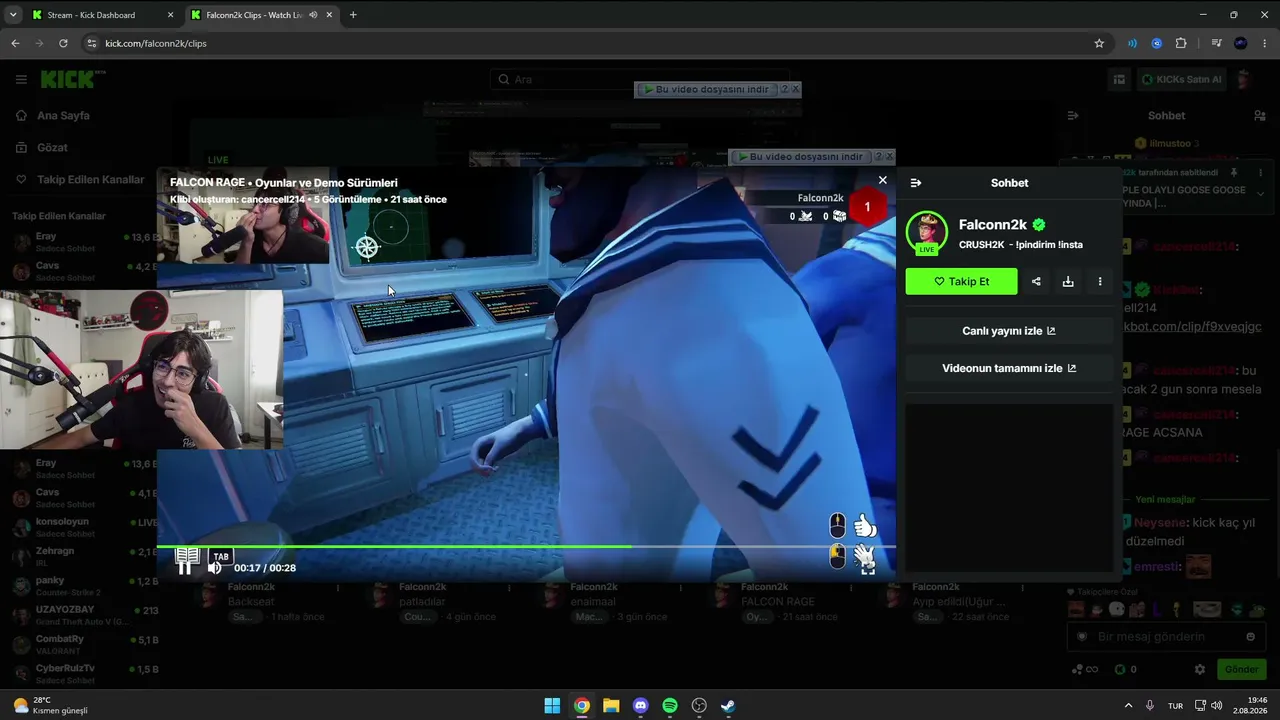Select Zehragn channel in sidebar

pos(84,556)
